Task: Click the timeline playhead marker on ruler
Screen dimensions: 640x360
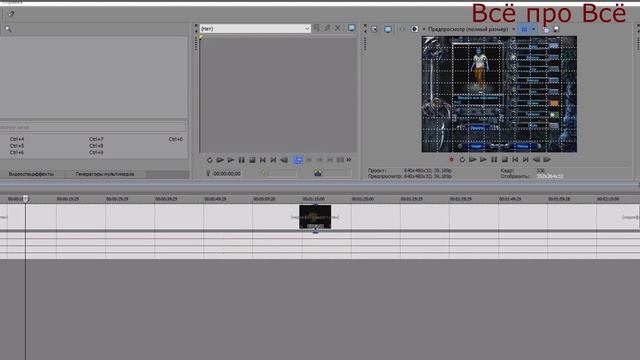Action: (x=26, y=199)
